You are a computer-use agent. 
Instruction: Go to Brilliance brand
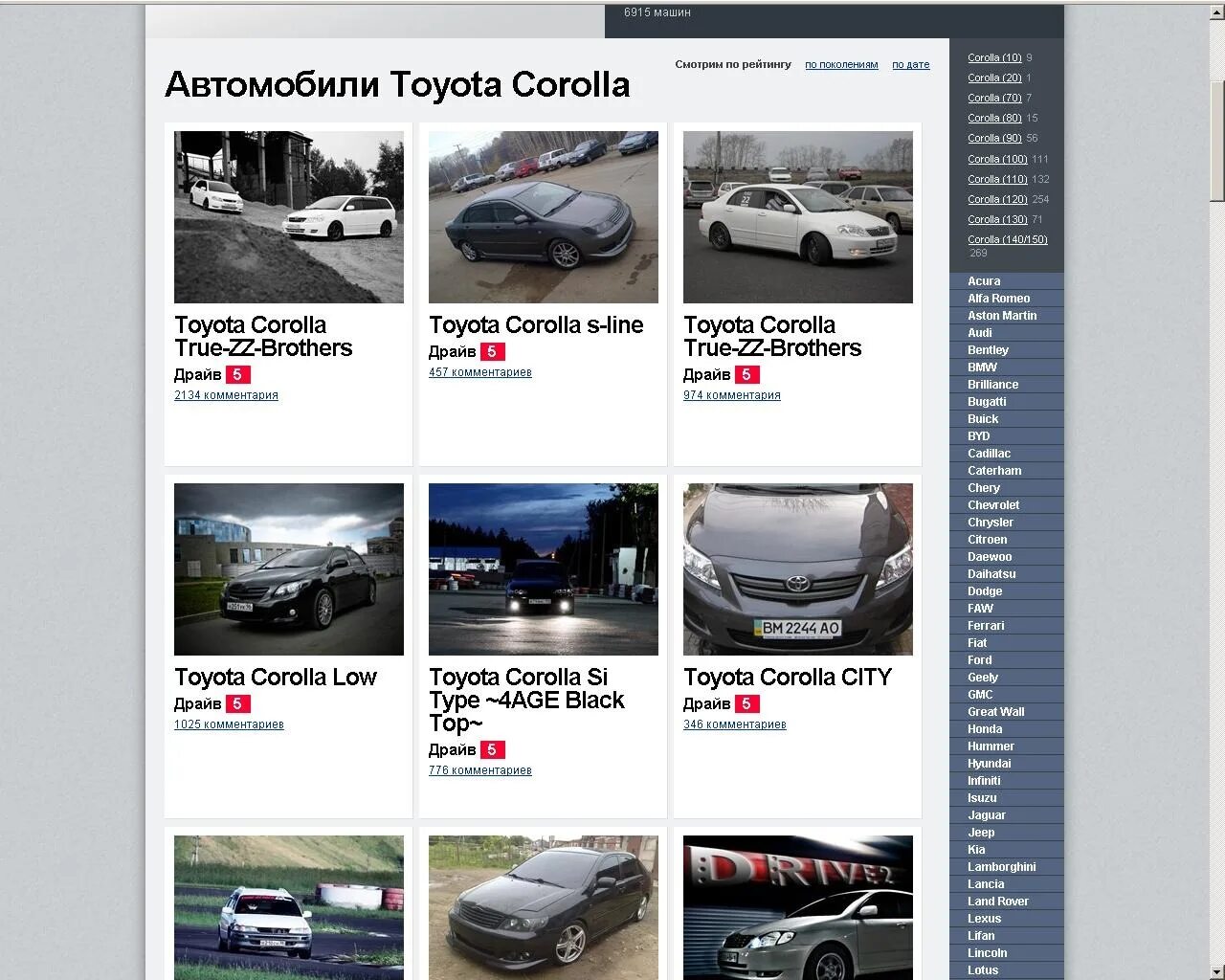[992, 385]
